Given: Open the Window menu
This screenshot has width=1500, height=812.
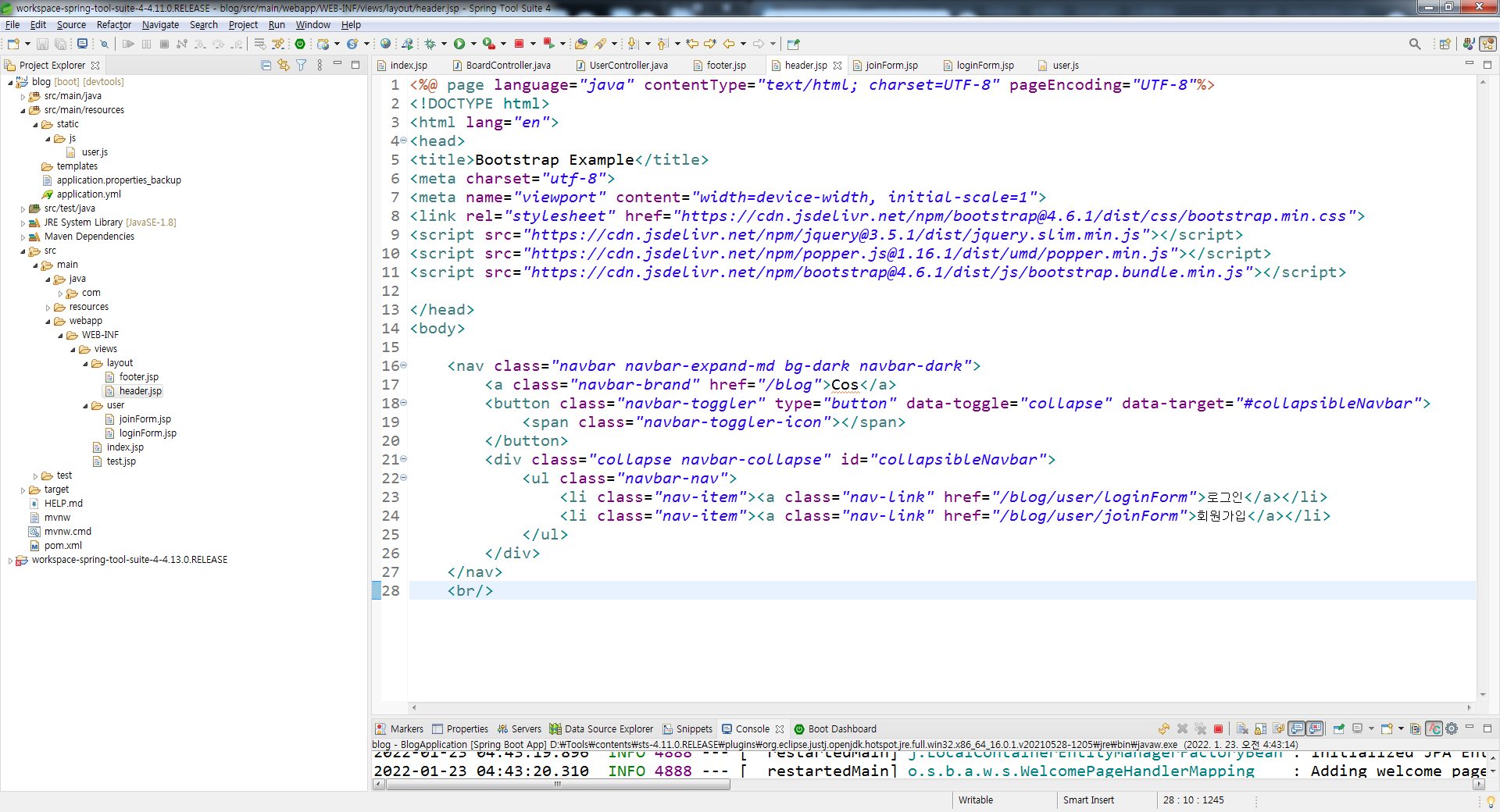Looking at the screenshot, I should pyautogui.click(x=312, y=25).
